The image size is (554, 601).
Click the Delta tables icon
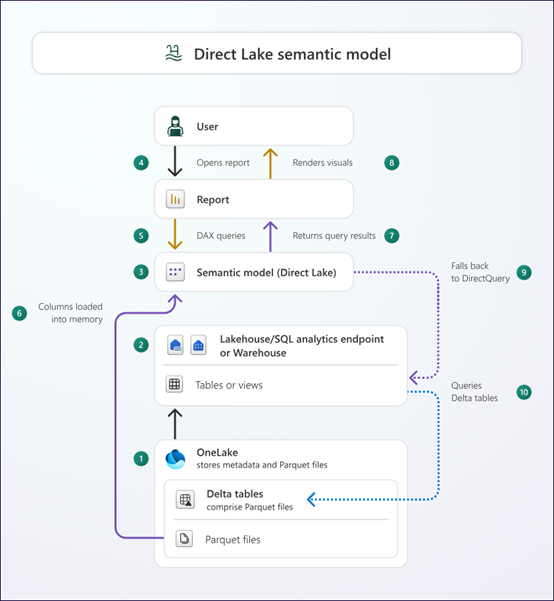[185, 499]
